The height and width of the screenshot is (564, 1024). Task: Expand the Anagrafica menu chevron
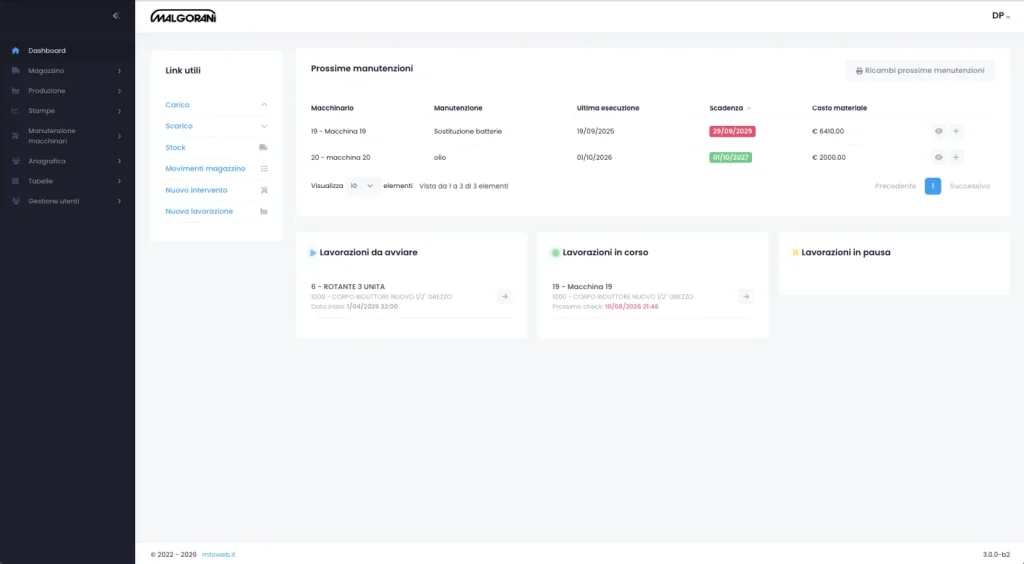120,161
